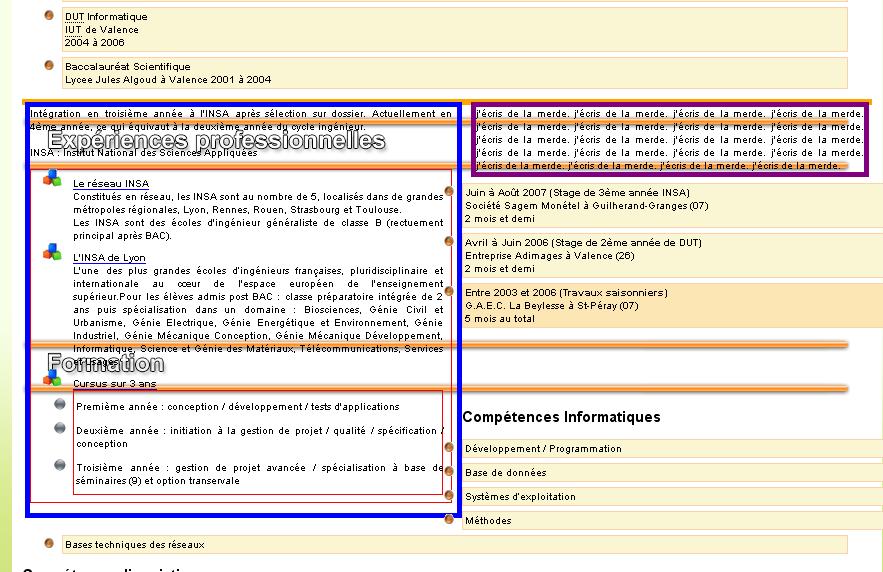The width and height of the screenshot is (883, 572).
Task: Click the cube icon beside Le réseau INSA
Action: tap(52, 178)
